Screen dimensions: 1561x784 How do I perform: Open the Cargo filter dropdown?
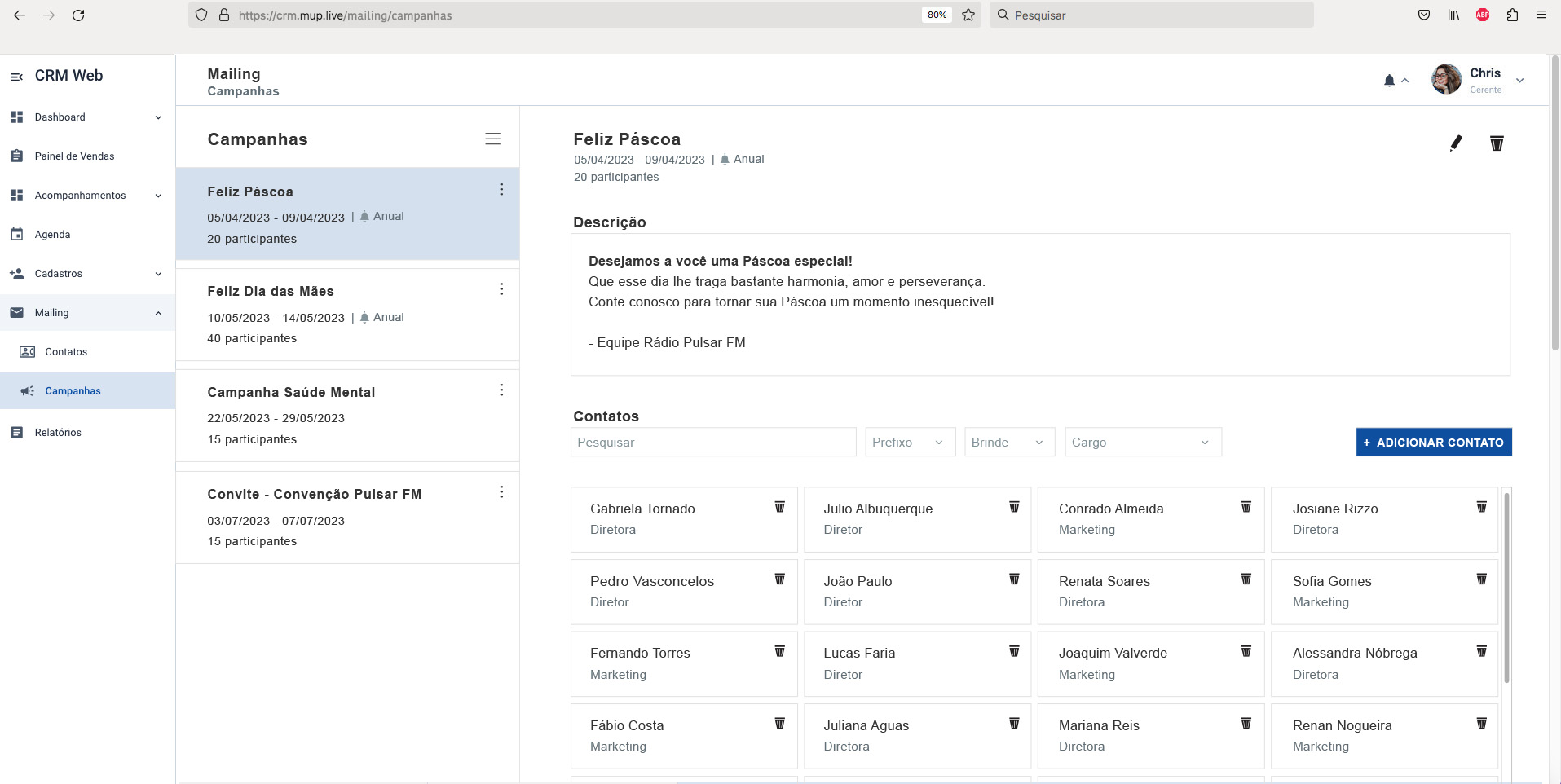click(x=1143, y=442)
